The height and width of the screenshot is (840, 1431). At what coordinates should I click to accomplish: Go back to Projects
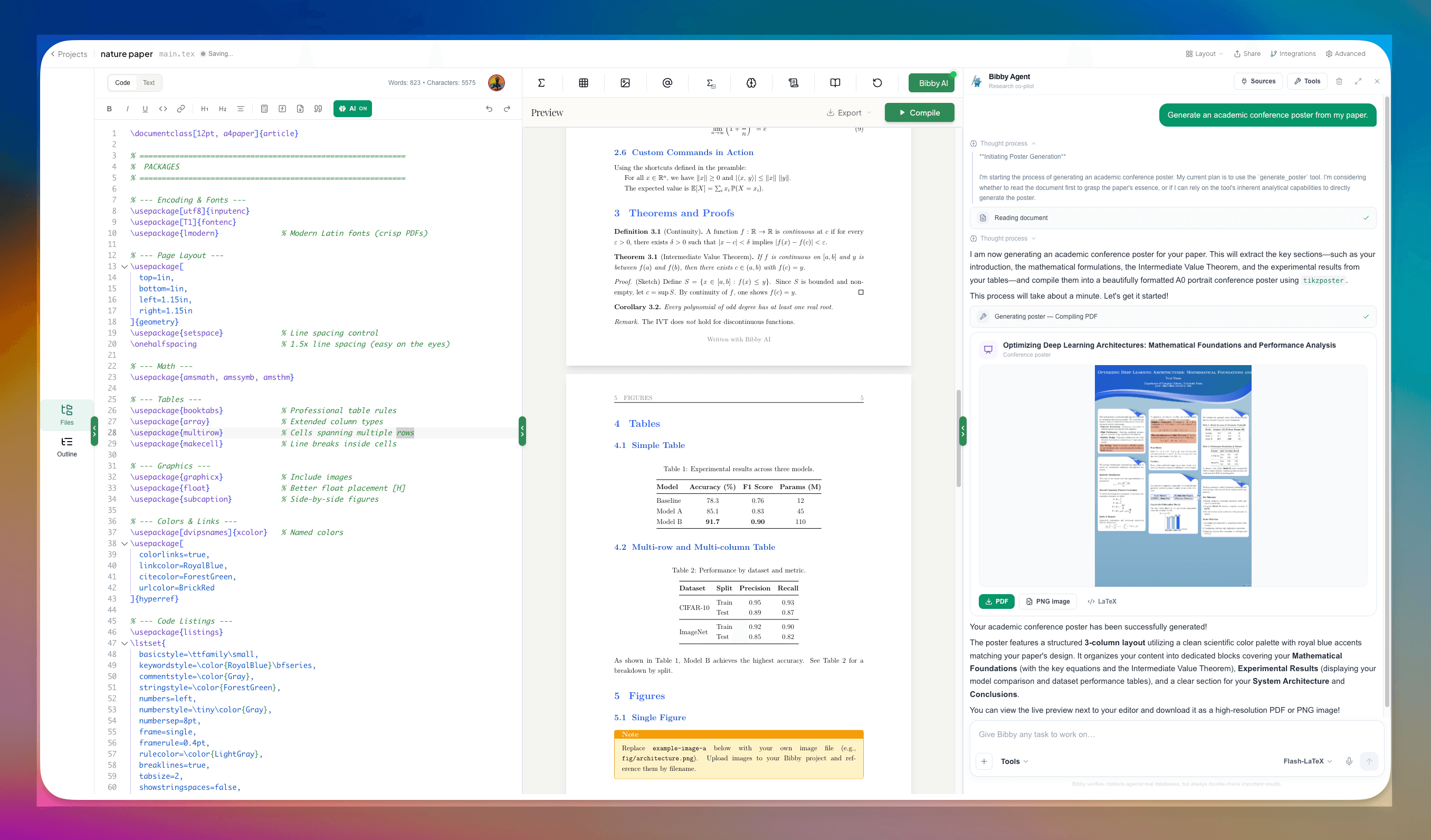click(69, 54)
